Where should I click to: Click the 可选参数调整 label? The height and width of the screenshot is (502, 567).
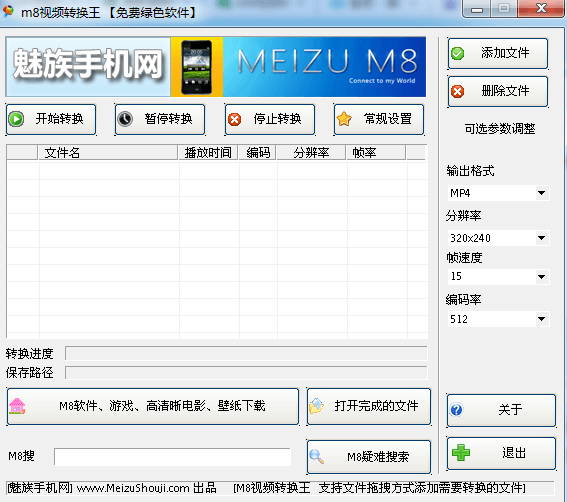click(x=500, y=129)
